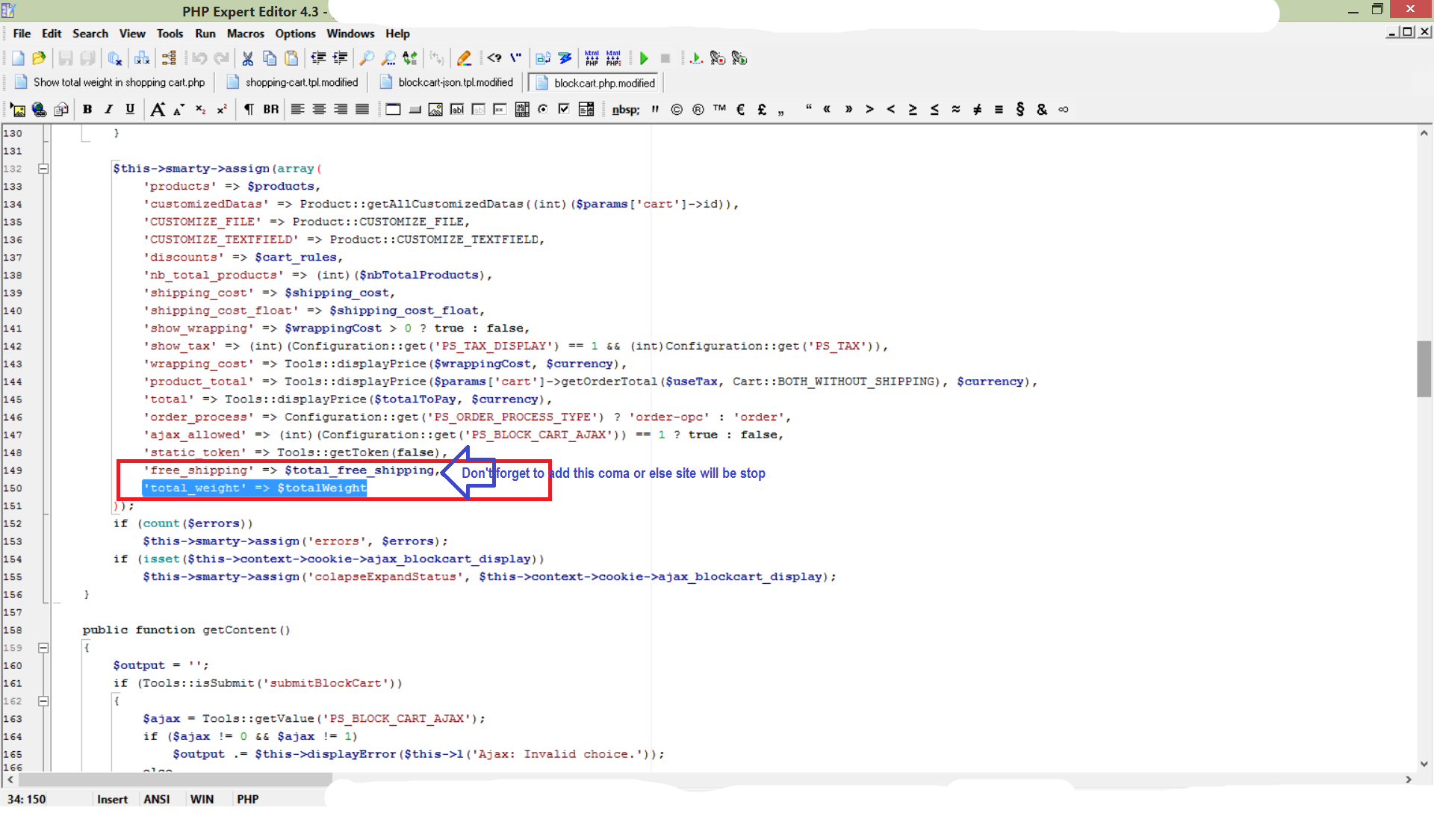Screen dimensions: 1434x840
Task: Click the Cut scissors icon
Action: click(248, 58)
